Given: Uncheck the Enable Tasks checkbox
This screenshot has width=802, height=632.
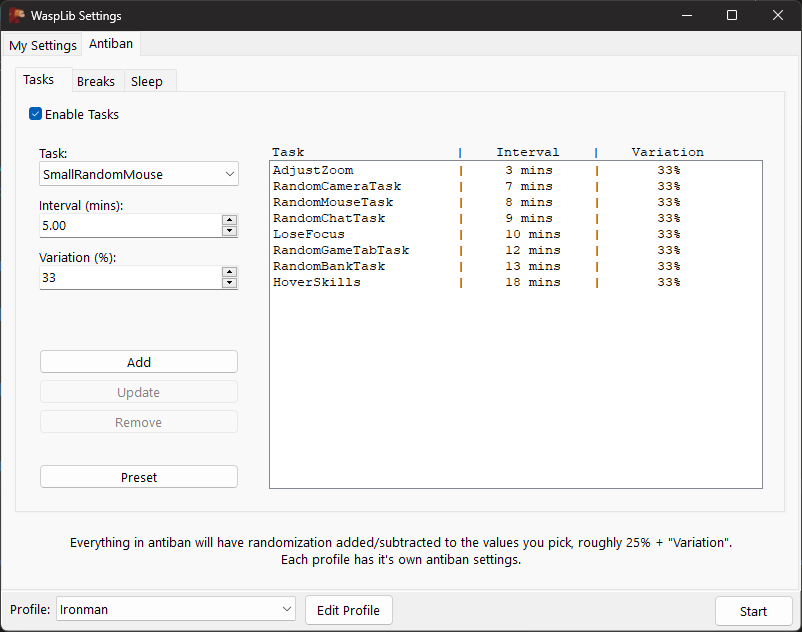Looking at the screenshot, I should tap(36, 114).
